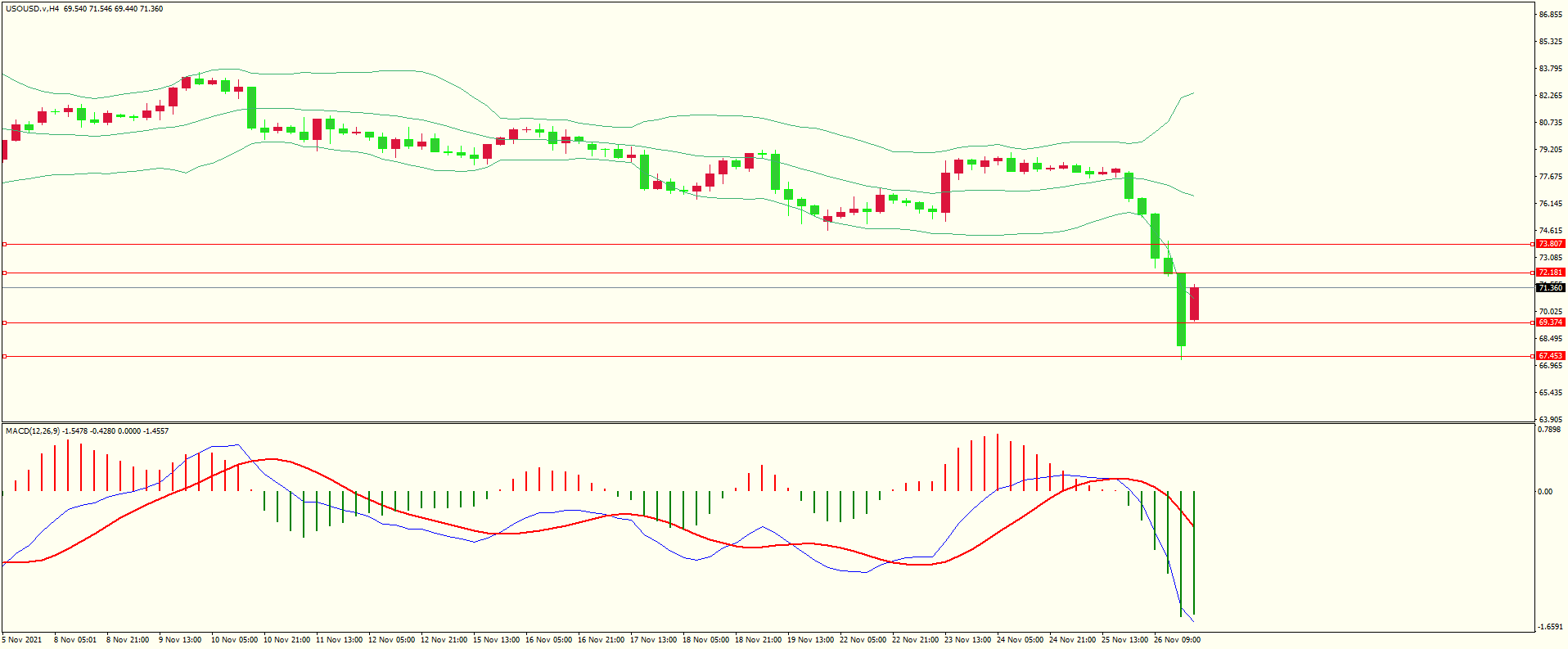The height and width of the screenshot is (649, 1568).
Task: Click the -1.6591 value on MACD scale
Action: [1550, 627]
